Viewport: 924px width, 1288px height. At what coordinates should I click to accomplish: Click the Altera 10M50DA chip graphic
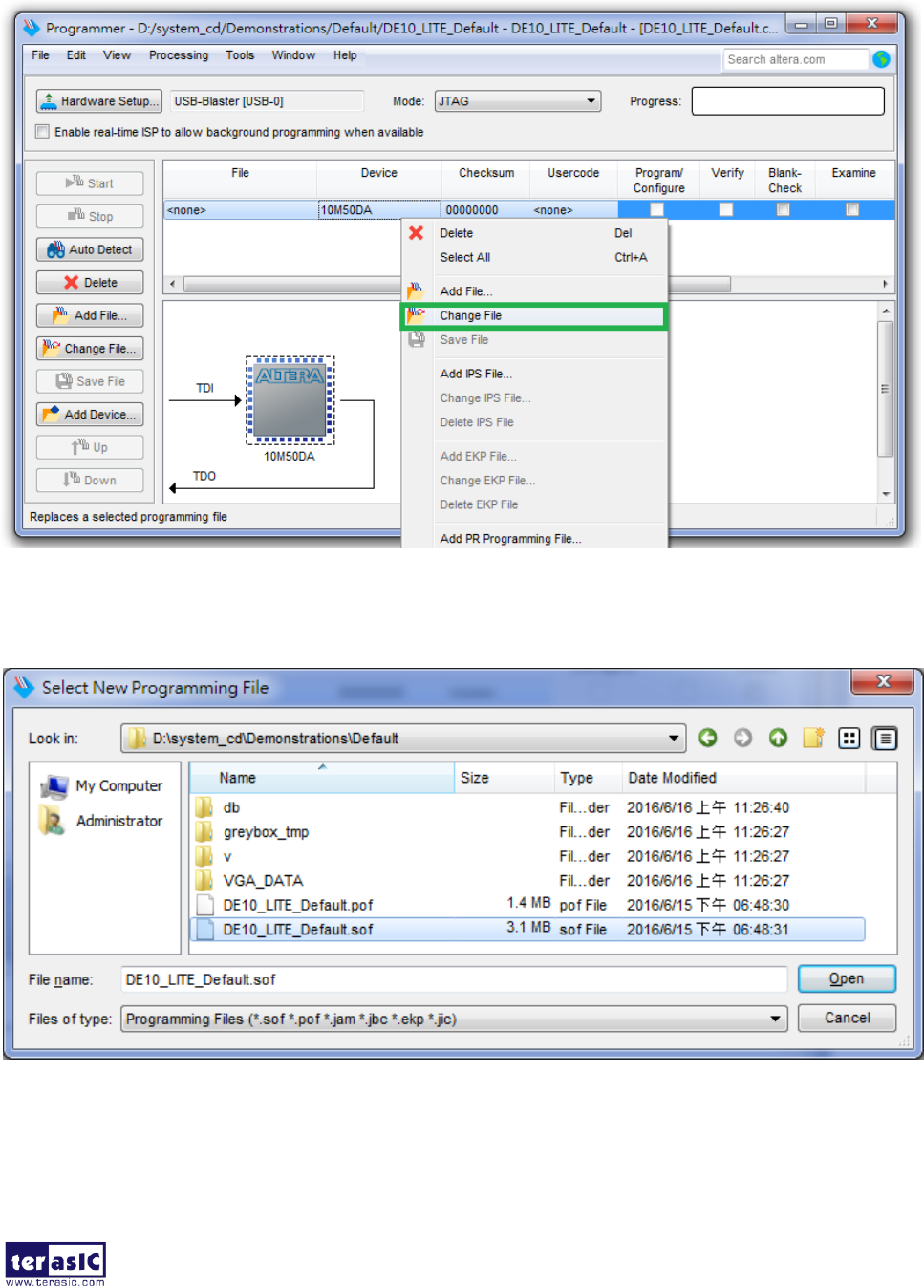pos(290,401)
